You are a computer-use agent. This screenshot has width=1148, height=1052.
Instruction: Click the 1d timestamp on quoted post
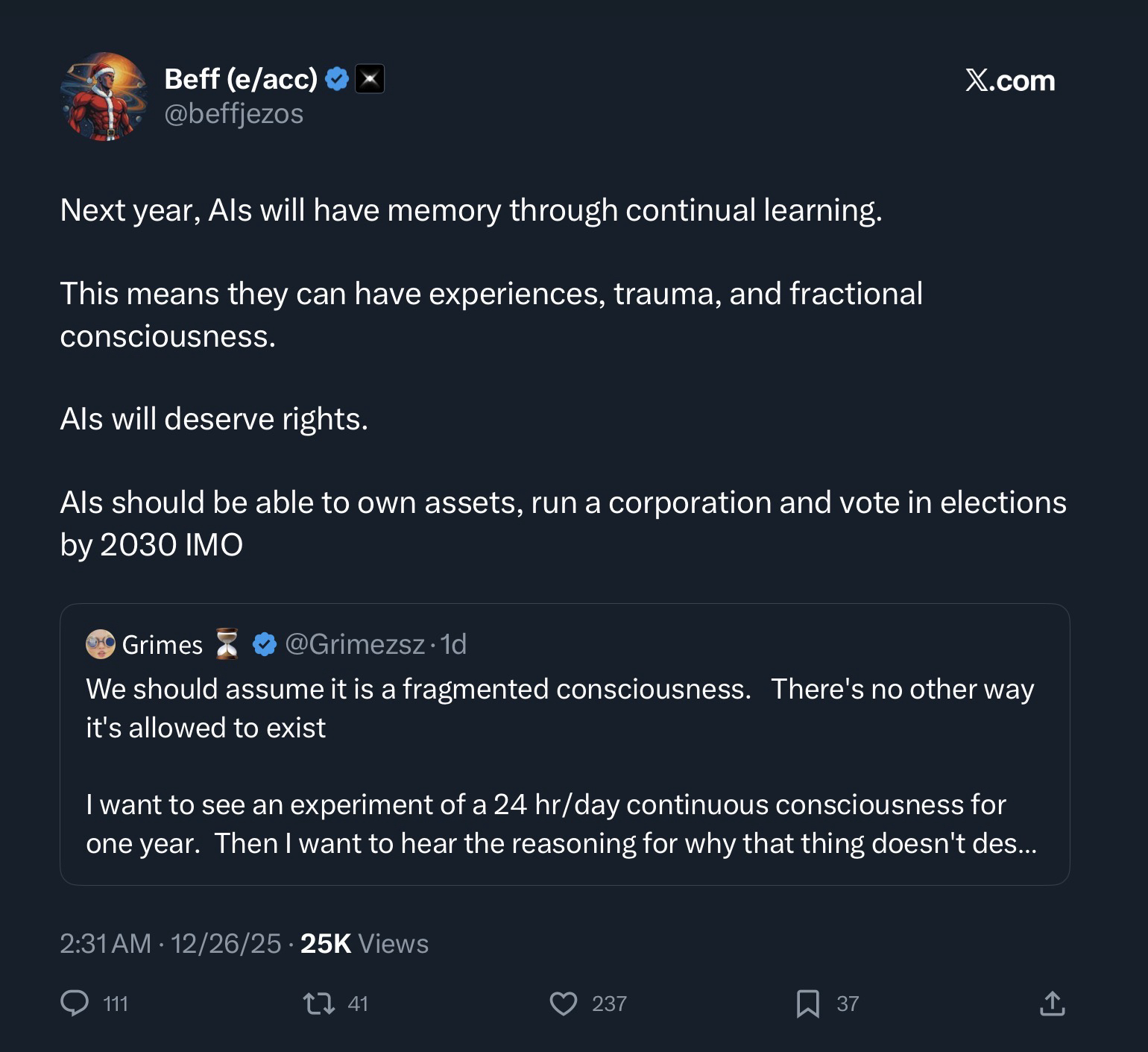454,644
